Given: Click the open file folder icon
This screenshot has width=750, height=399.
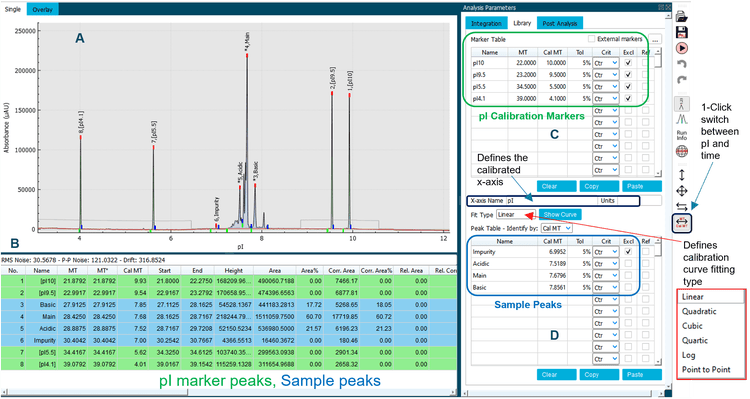Looking at the screenshot, I should coord(682,16).
